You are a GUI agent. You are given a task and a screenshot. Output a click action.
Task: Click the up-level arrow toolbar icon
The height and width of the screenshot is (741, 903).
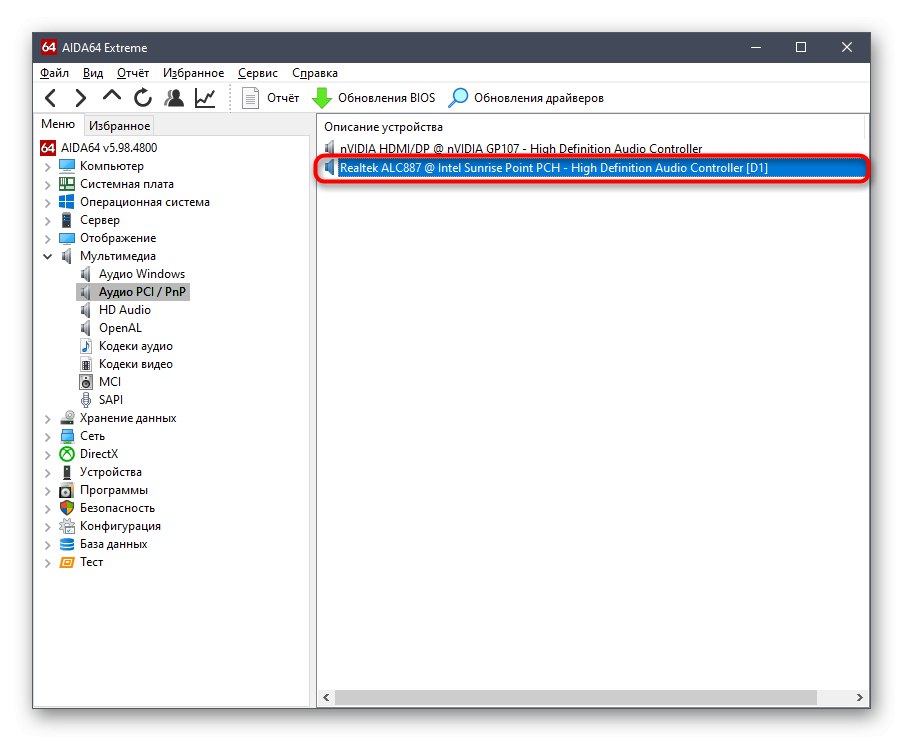click(112, 96)
